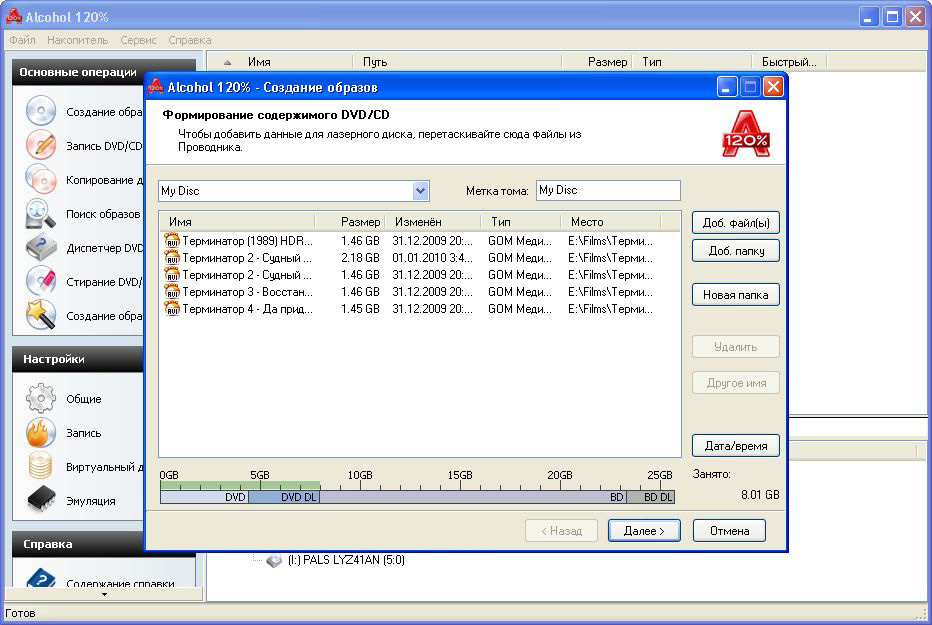
Task: Click the Место column header in dialog
Action: coord(611,222)
